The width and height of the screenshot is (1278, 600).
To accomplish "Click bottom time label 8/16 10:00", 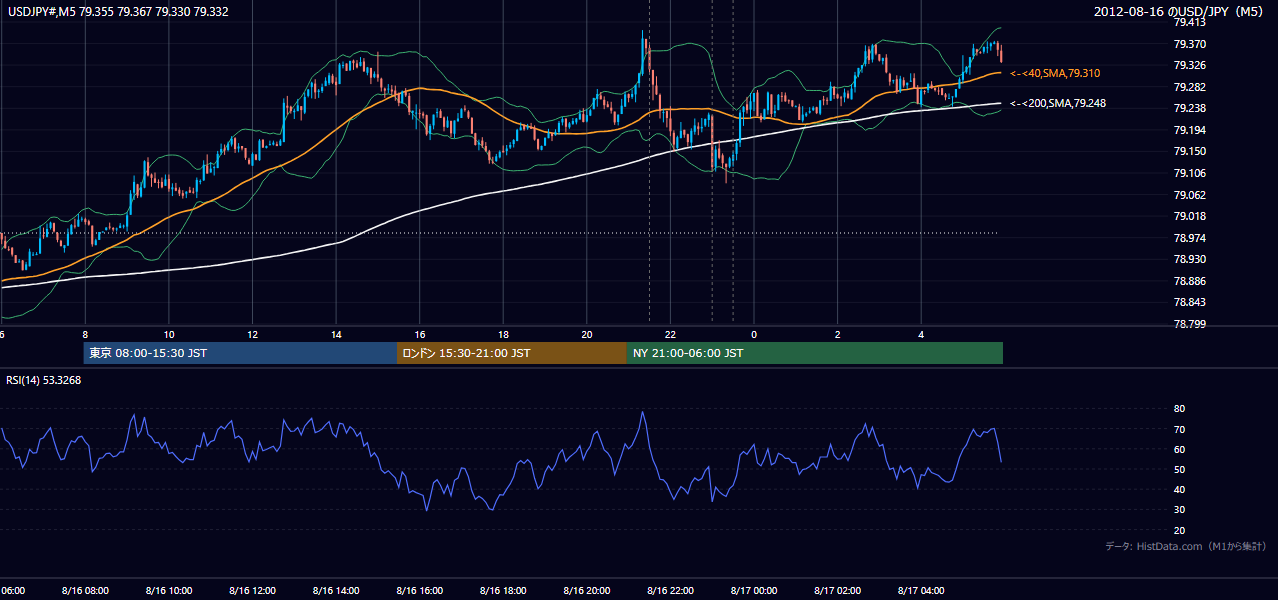I will (169, 590).
